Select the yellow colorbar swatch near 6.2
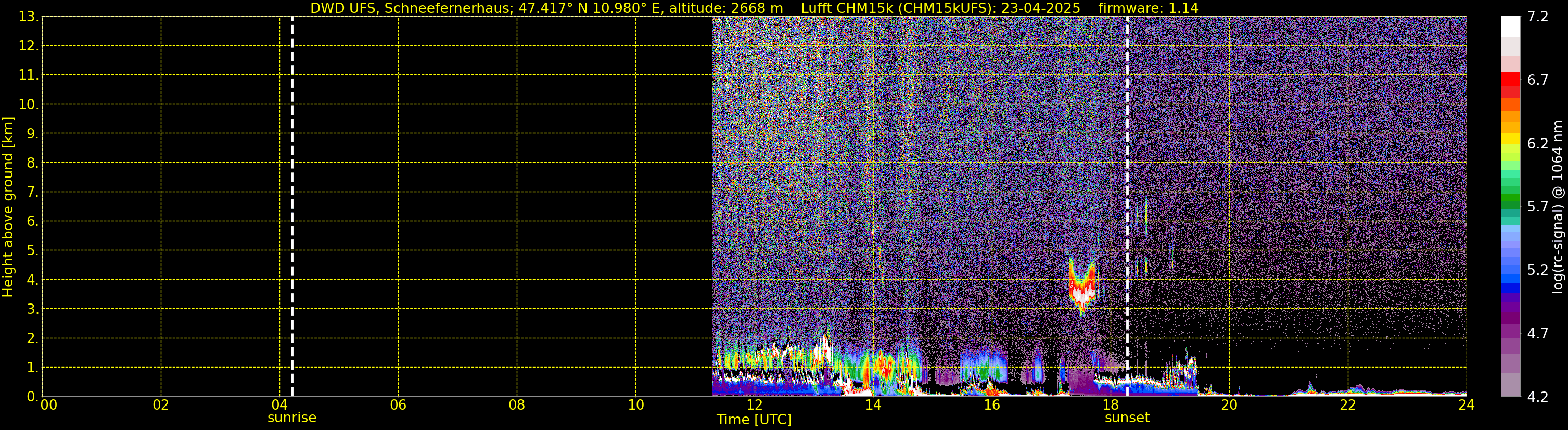 coord(1510,138)
